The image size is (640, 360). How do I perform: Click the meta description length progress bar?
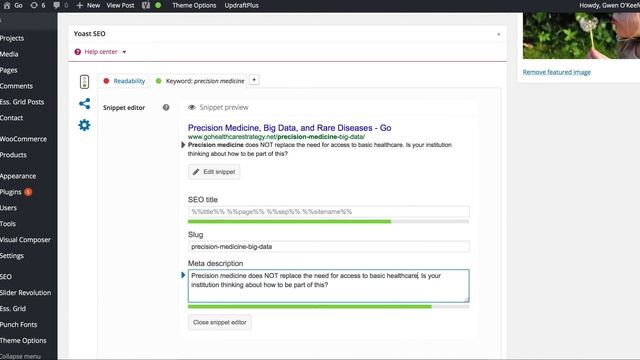click(329, 307)
